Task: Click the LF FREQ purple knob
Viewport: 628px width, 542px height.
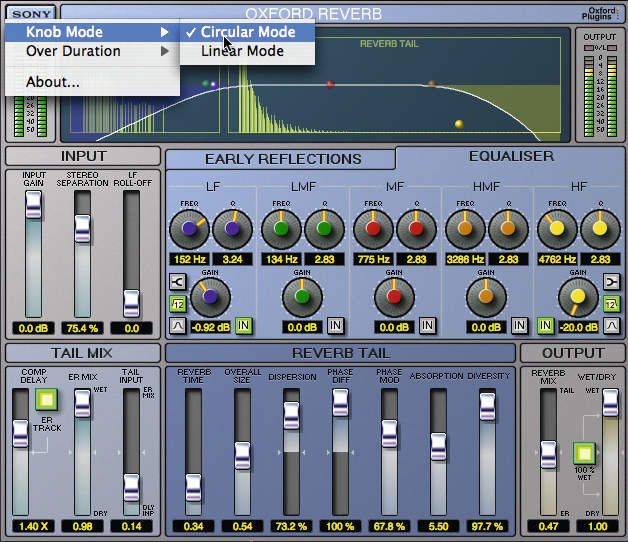Action: tap(189, 229)
